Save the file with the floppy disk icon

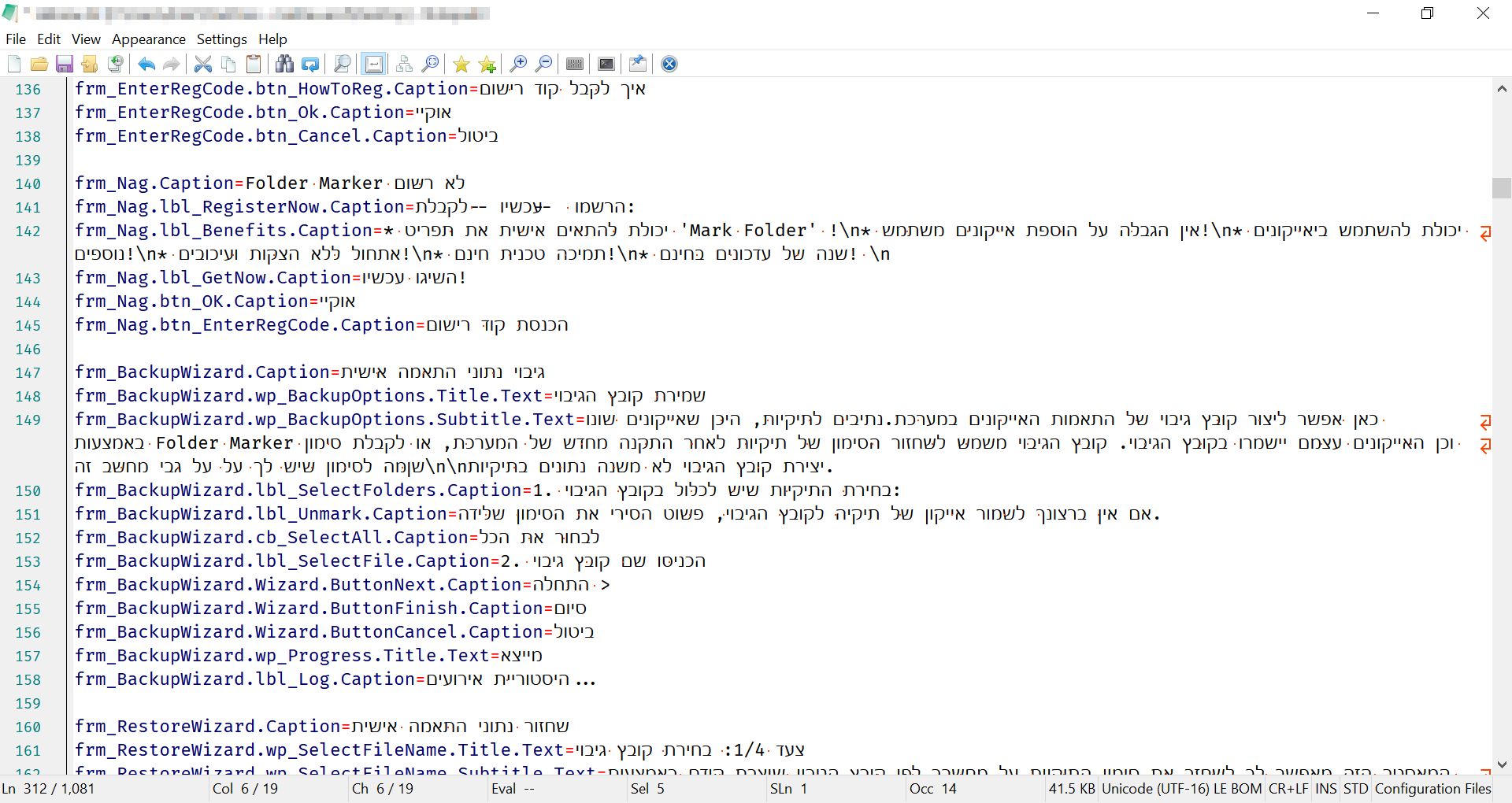(x=65, y=64)
